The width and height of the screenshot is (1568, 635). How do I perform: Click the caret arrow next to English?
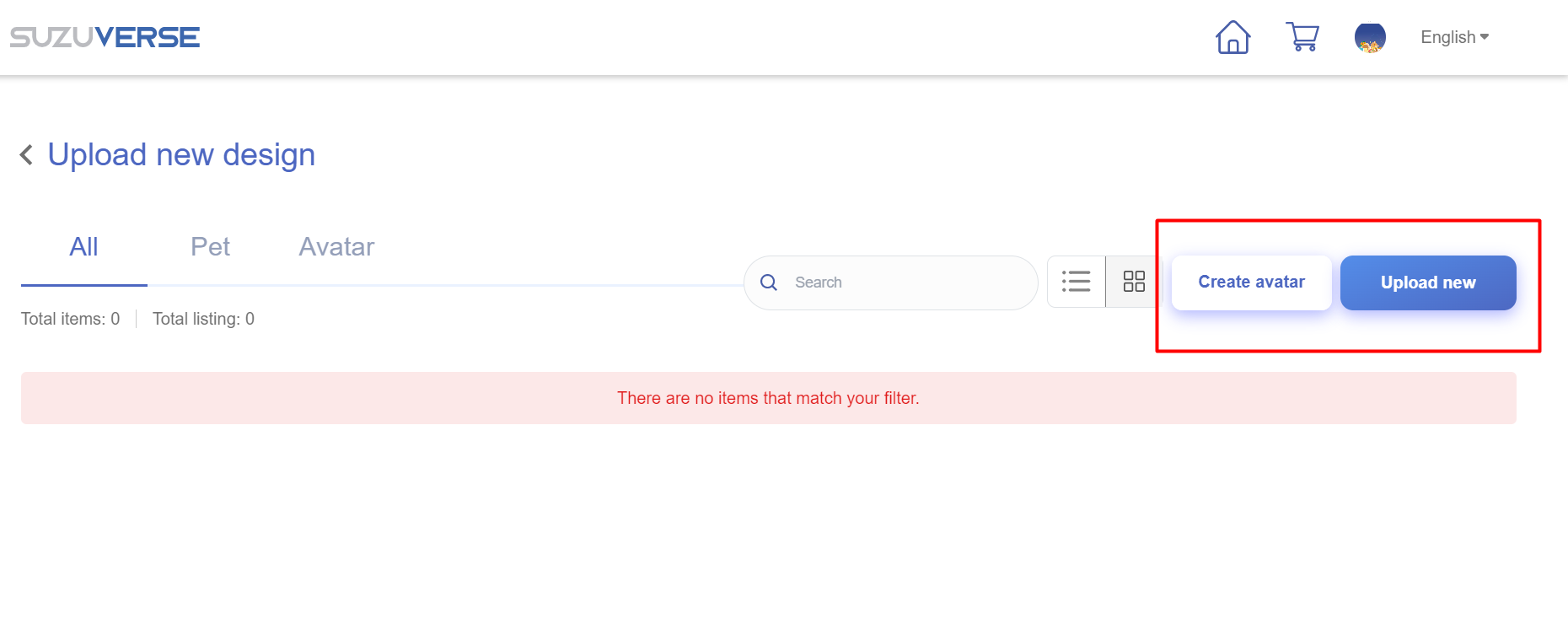point(1485,37)
